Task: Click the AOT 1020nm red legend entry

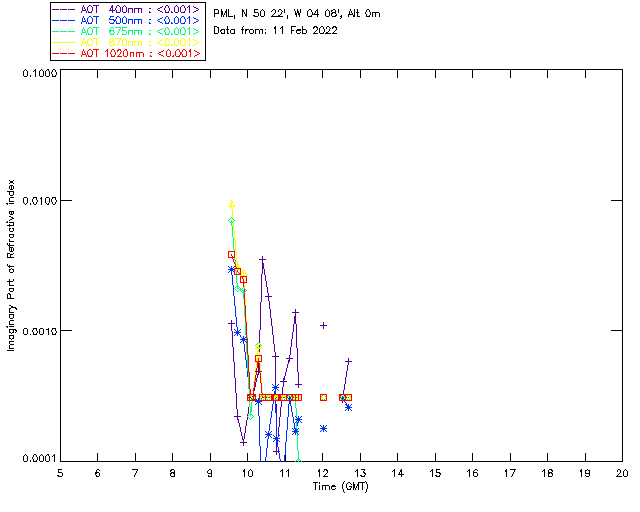Action: coord(128,53)
